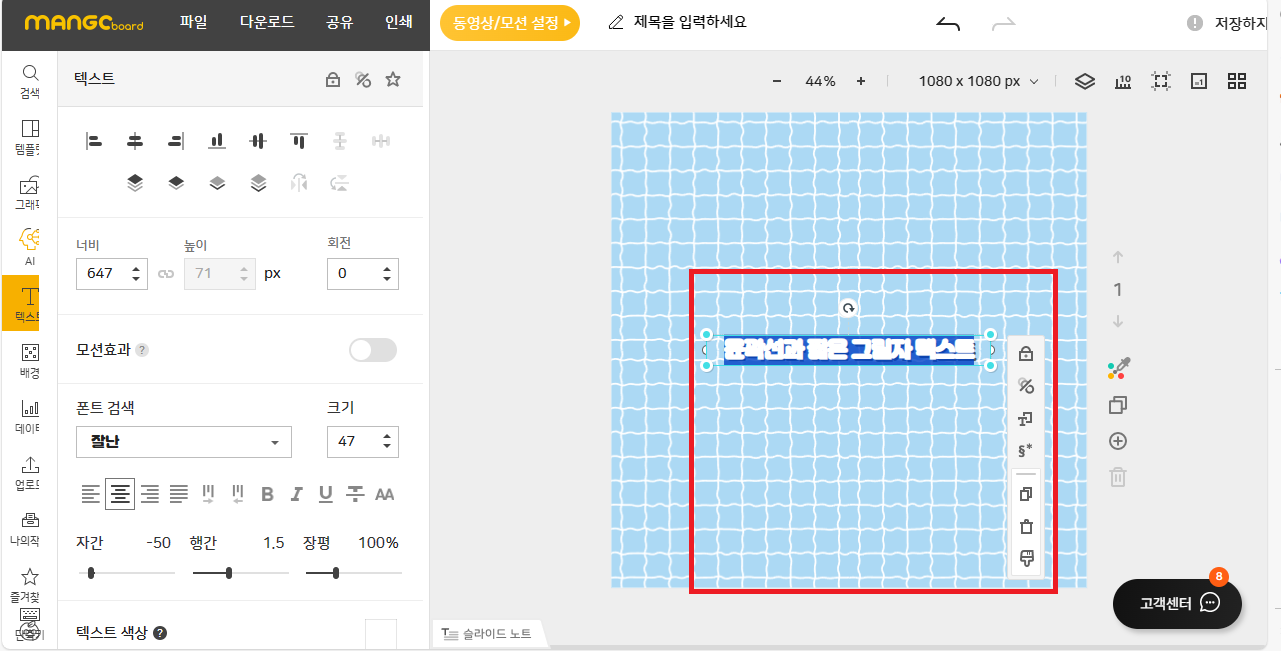The width and height of the screenshot is (1281, 651).
Task: Align object to horizontal center
Action: pos(135,141)
